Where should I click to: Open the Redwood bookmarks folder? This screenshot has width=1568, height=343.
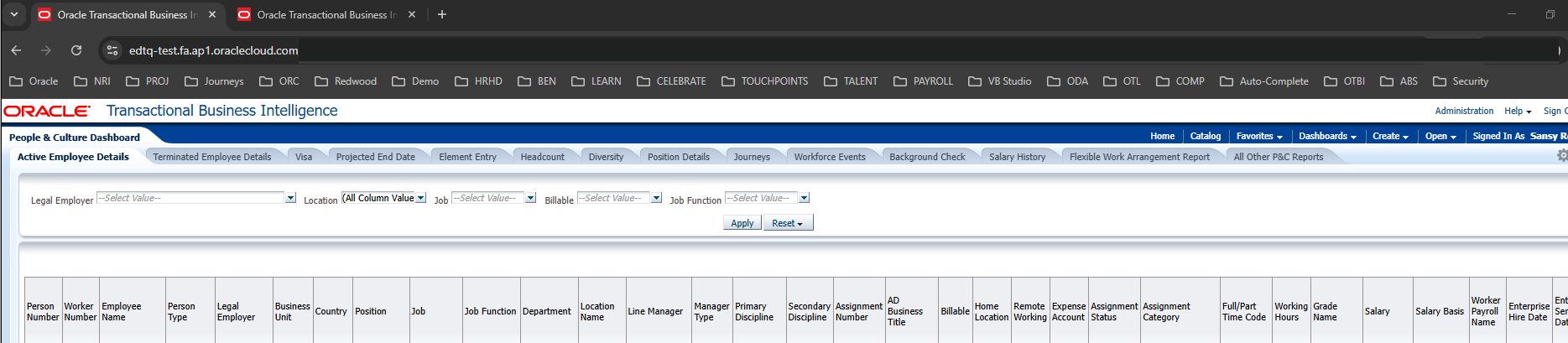coord(346,81)
